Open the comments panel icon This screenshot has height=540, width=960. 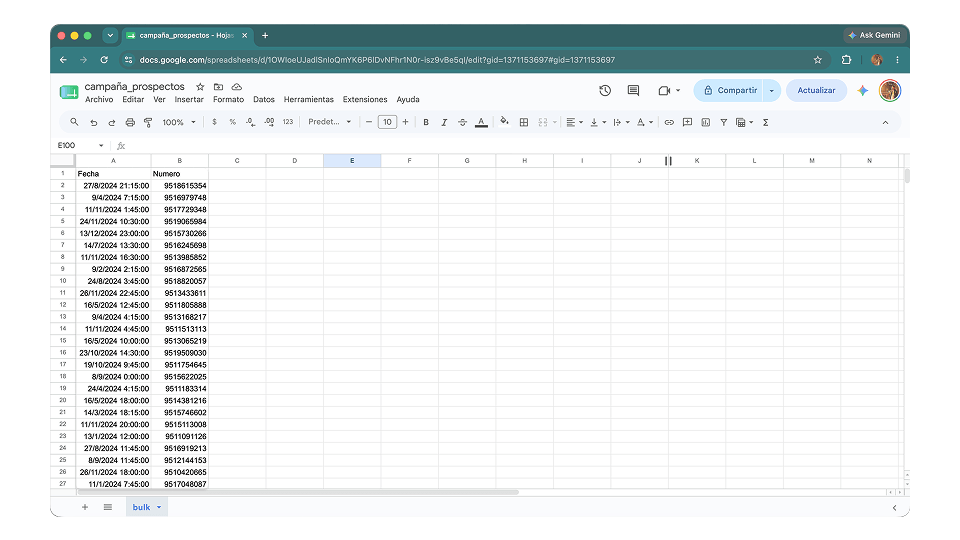pyautogui.click(x=634, y=91)
